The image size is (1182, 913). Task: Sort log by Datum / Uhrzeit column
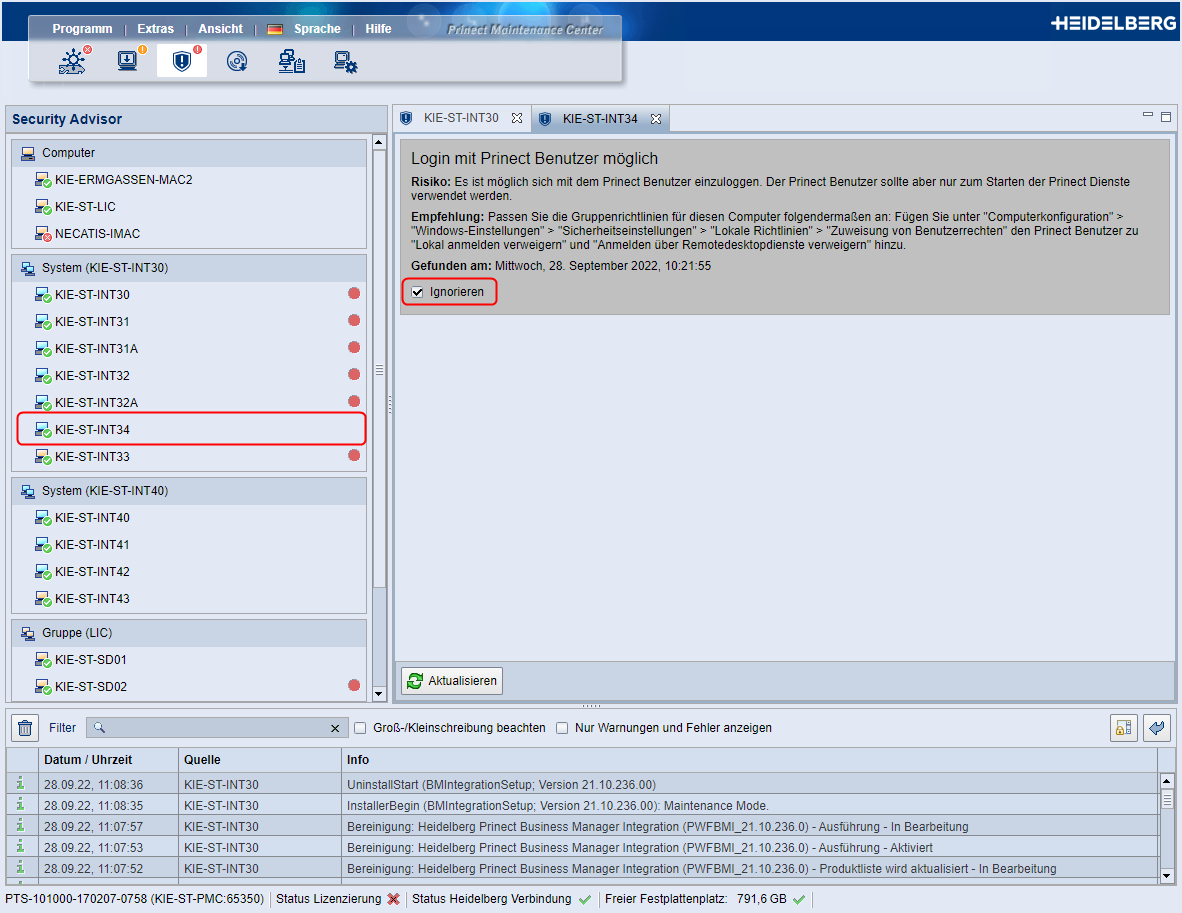coord(108,760)
